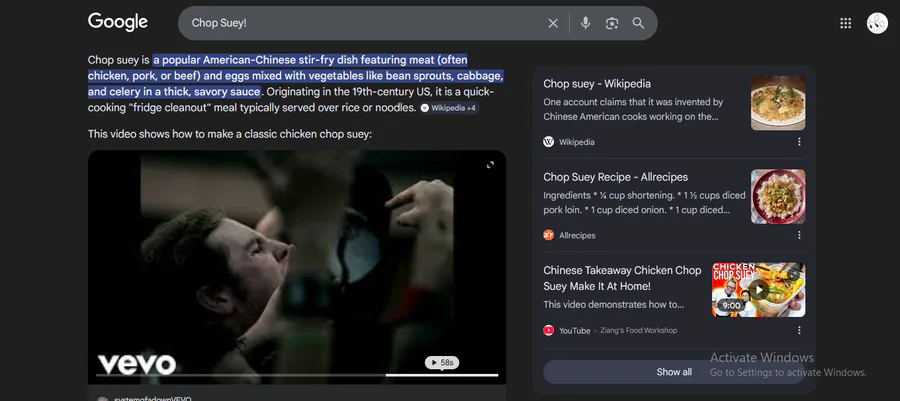Open more options for the Wikipedia result
The height and width of the screenshot is (401, 900).
[799, 142]
